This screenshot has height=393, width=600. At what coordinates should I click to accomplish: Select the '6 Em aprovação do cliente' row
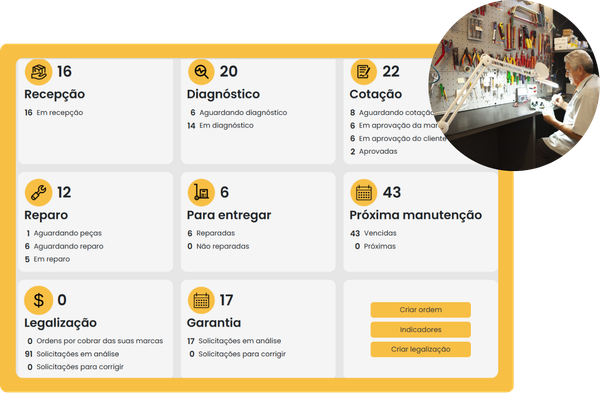pyautogui.click(x=398, y=139)
